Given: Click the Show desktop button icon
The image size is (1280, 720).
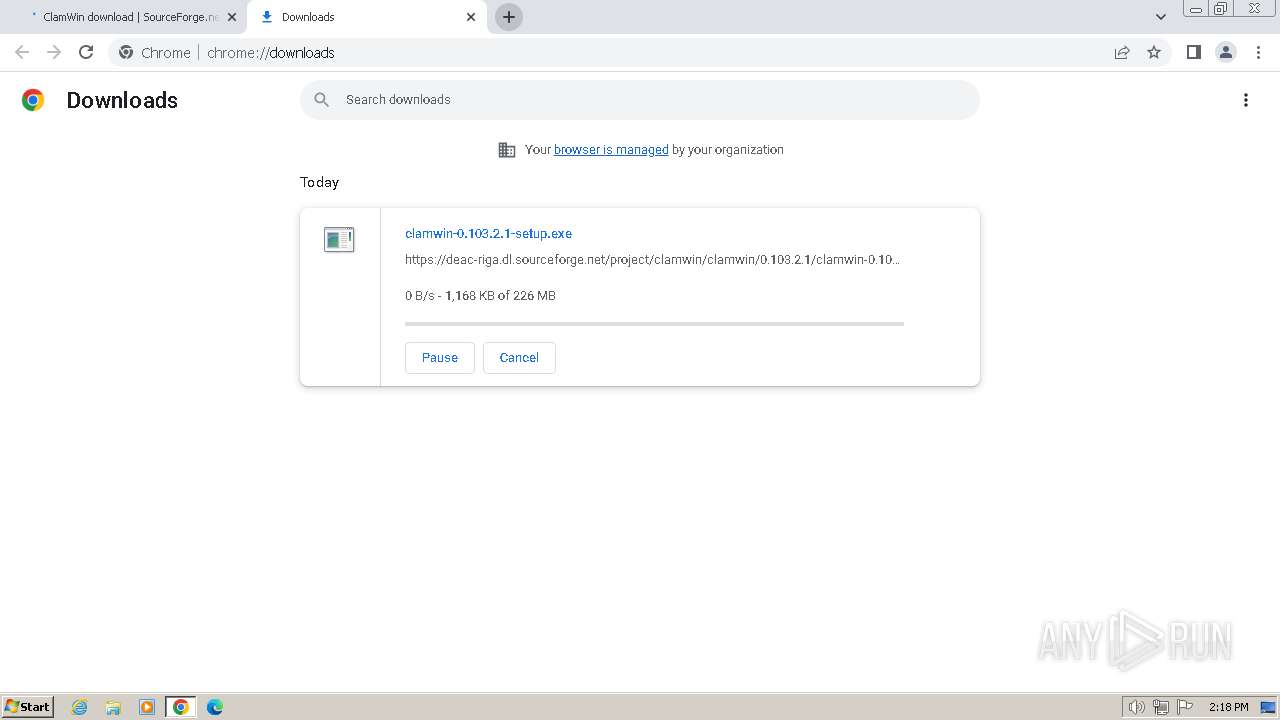Looking at the screenshot, I should 1268,707.
